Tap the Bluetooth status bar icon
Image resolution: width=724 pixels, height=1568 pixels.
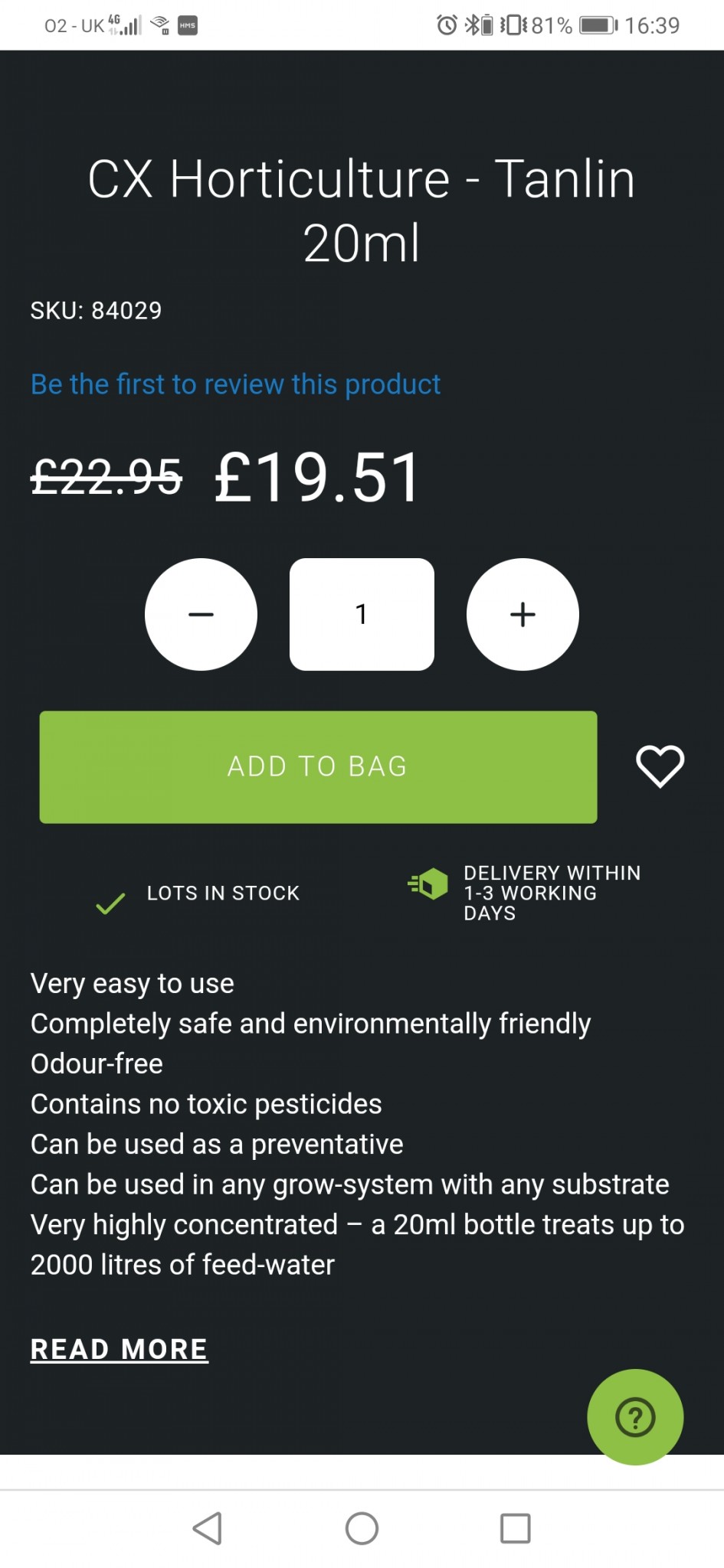(472, 25)
